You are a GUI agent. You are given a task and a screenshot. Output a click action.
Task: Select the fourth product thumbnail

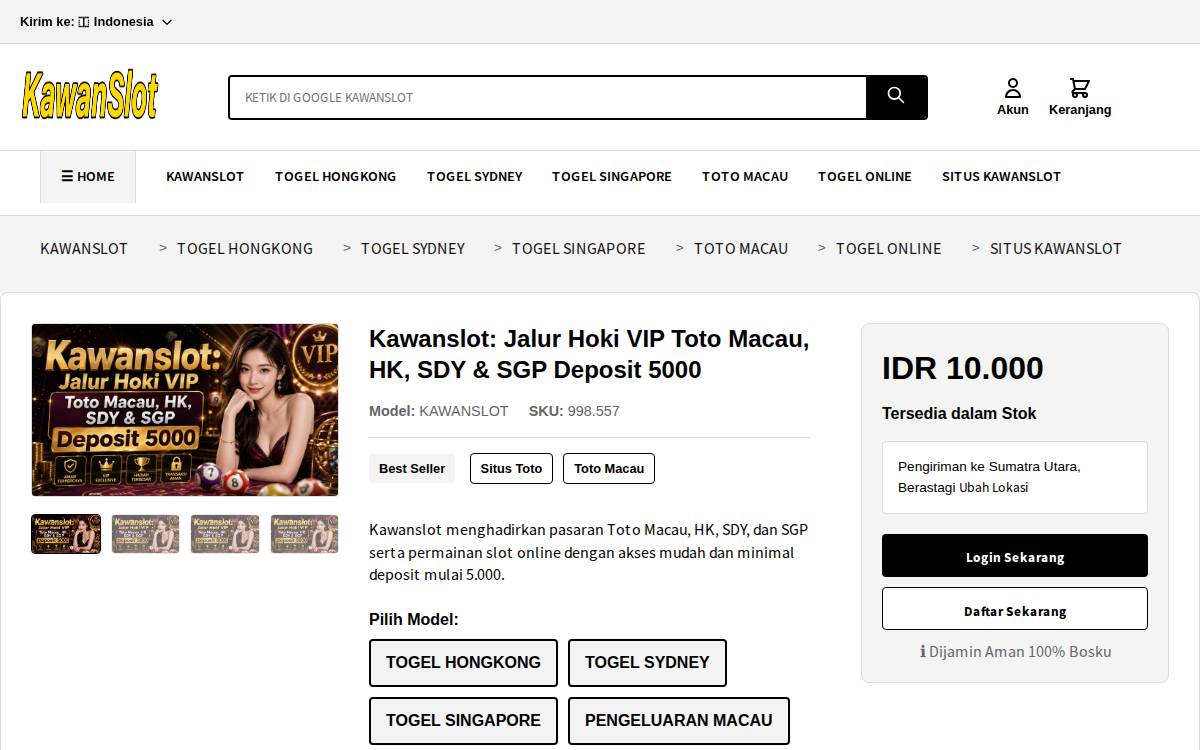point(305,534)
